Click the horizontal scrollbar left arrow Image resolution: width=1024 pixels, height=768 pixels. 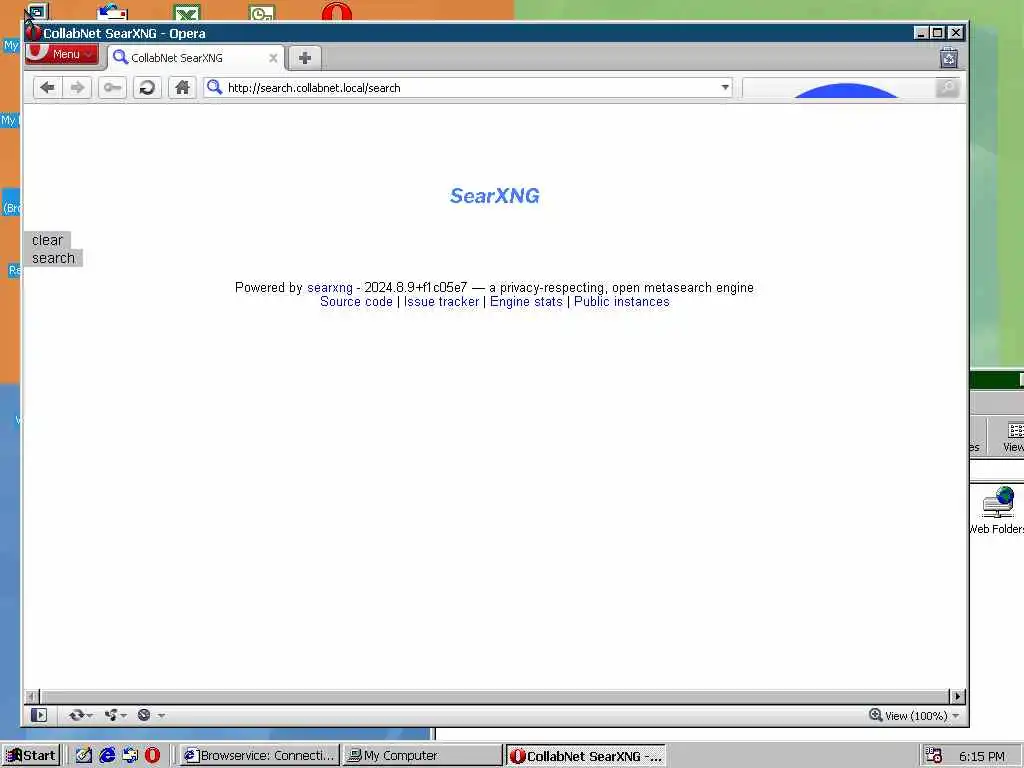click(x=33, y=696)
